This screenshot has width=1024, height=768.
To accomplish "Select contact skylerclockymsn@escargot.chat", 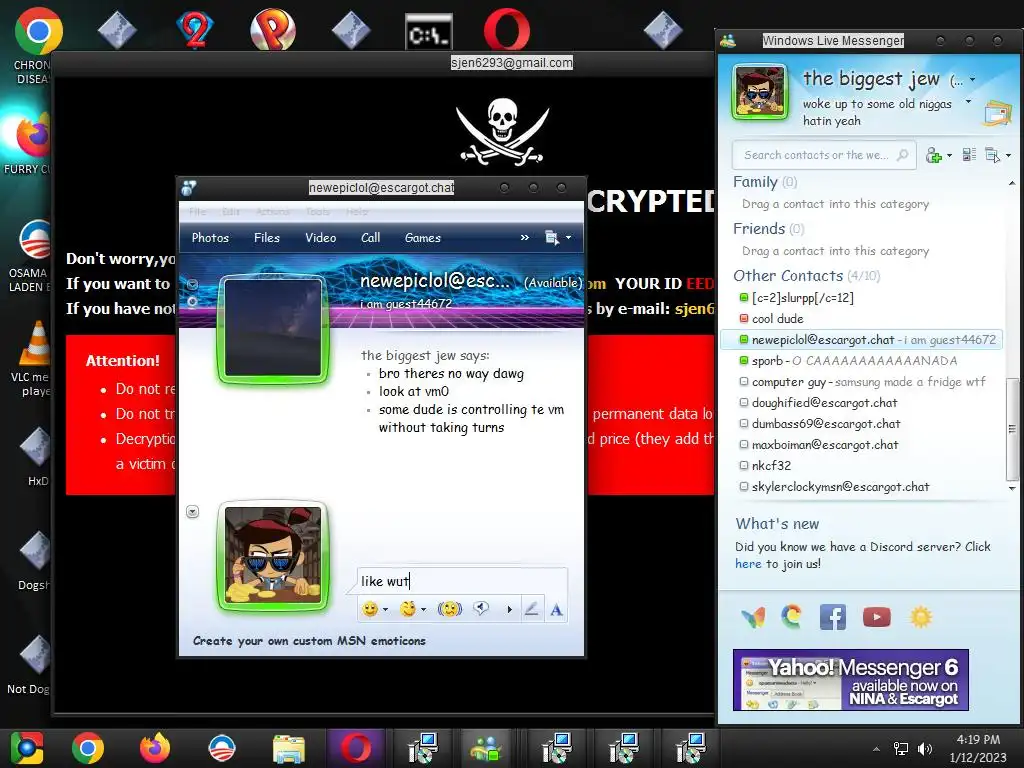I will point(834,487).
